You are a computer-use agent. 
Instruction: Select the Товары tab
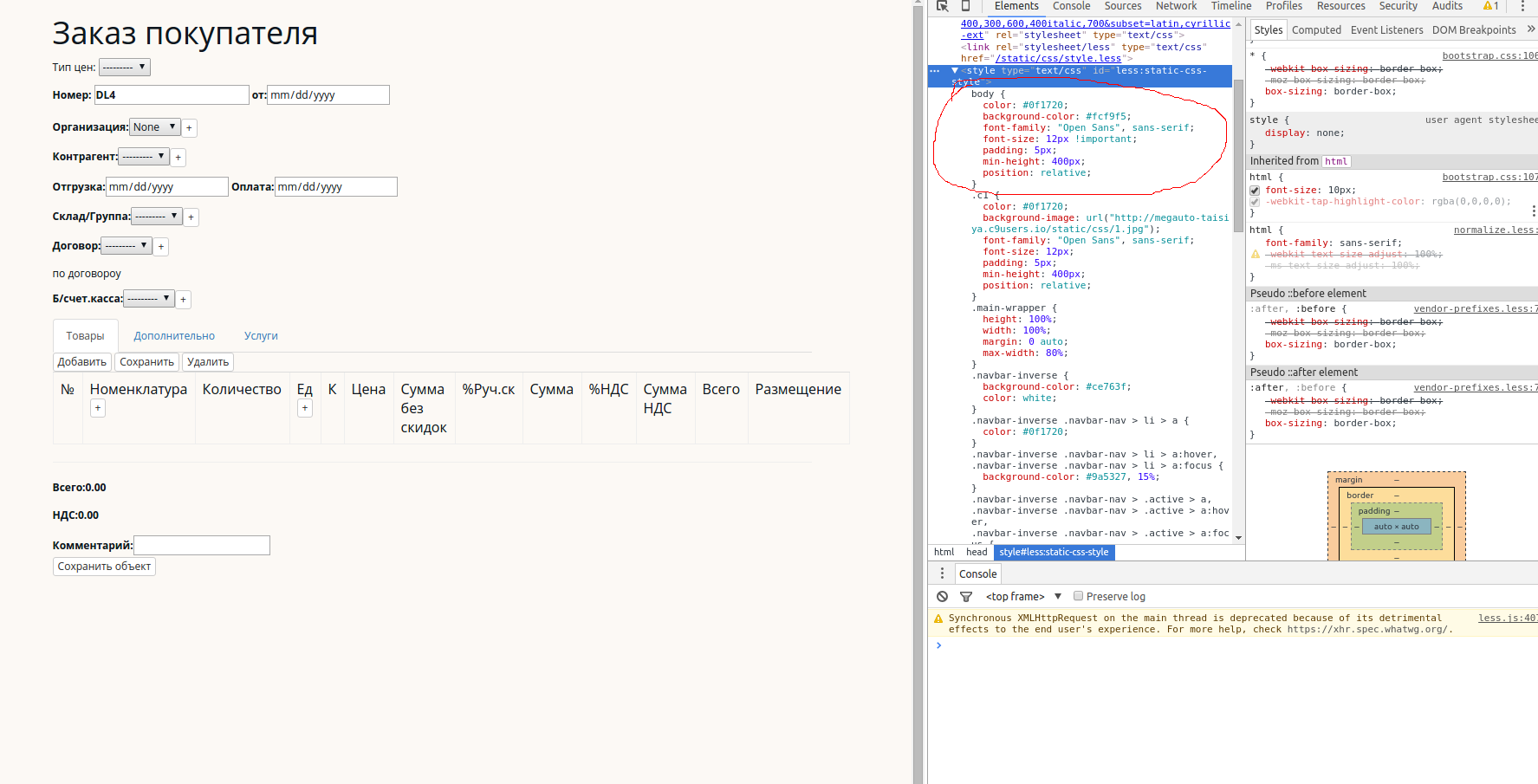coord(85,336)
